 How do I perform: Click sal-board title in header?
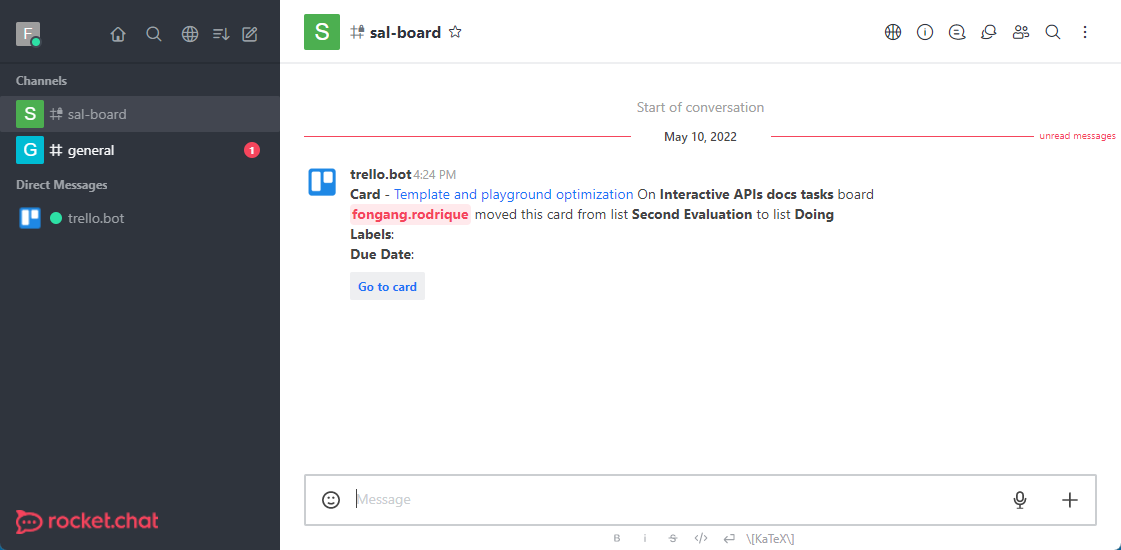(405, 32)
